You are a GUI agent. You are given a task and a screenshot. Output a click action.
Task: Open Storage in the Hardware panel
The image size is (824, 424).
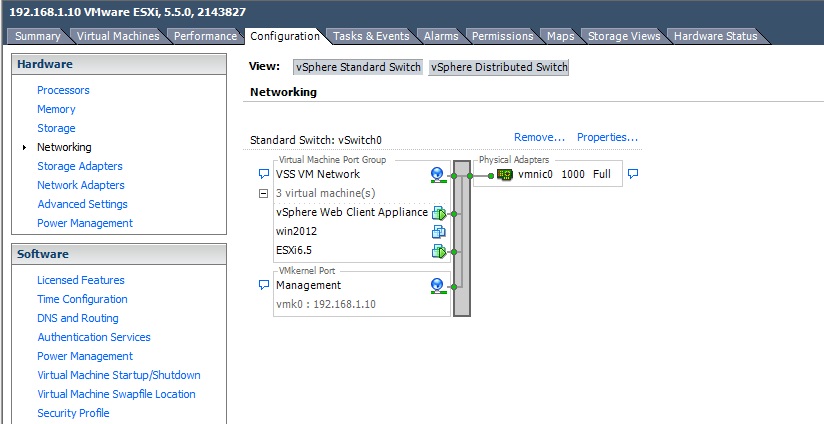click(x=56, y=128)
